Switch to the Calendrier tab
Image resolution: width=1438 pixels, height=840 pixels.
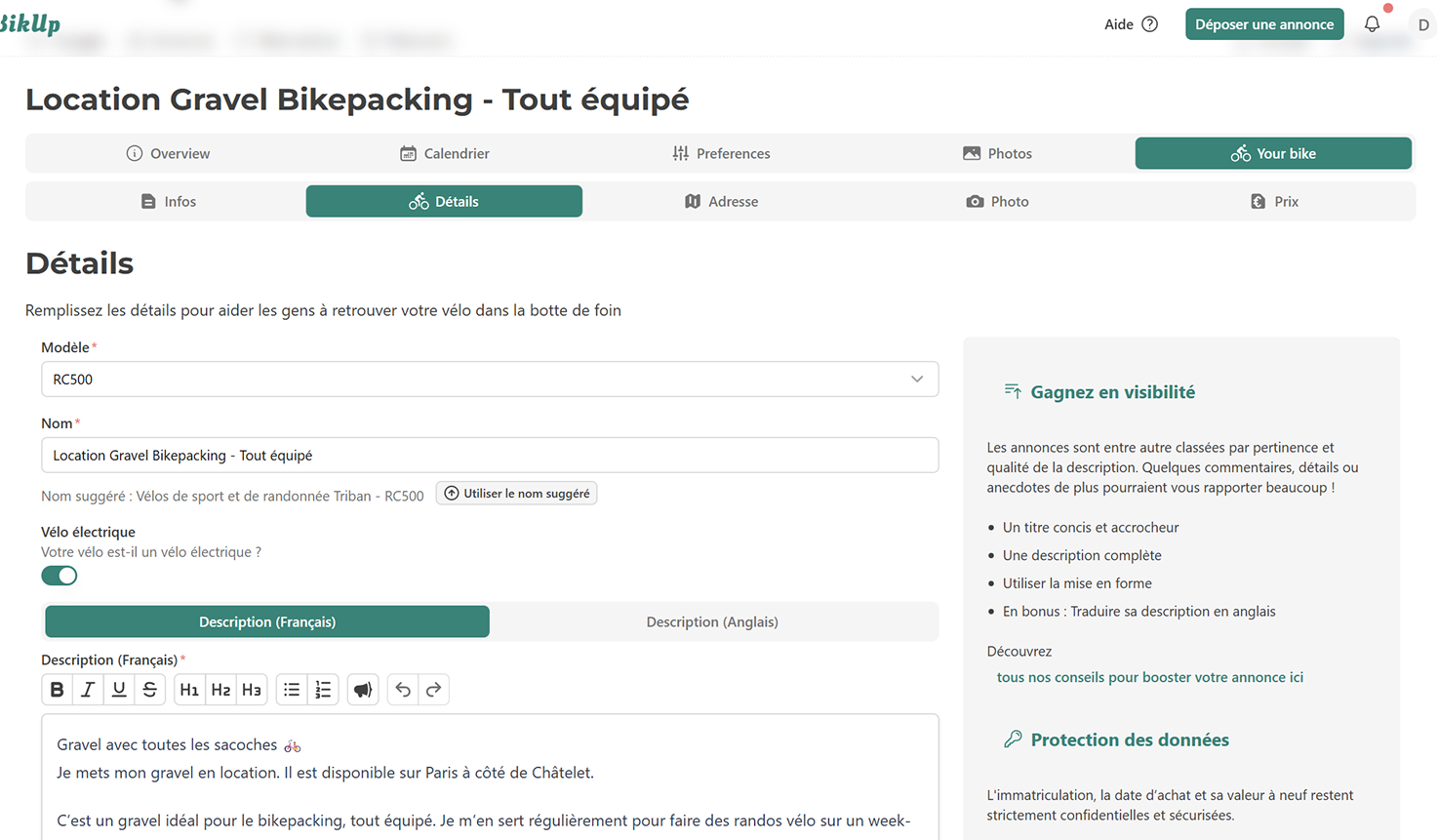pyautogui.click(x=444, y=153)
